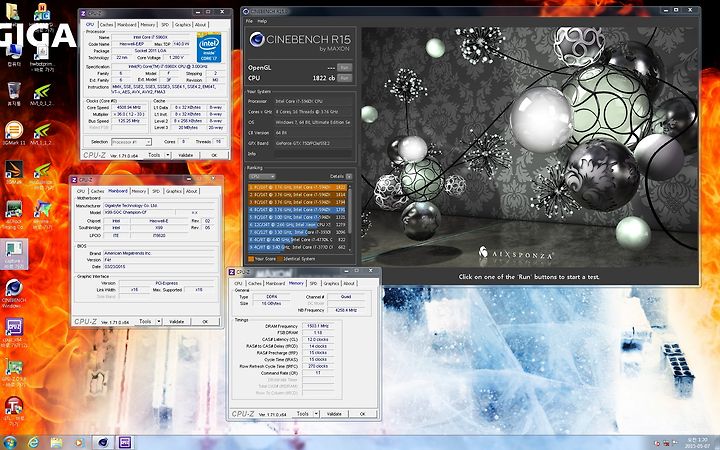Screen dimensions: 720x450
Task: Click the Details arrow in the Ranking panel
Action: (349, 176)
